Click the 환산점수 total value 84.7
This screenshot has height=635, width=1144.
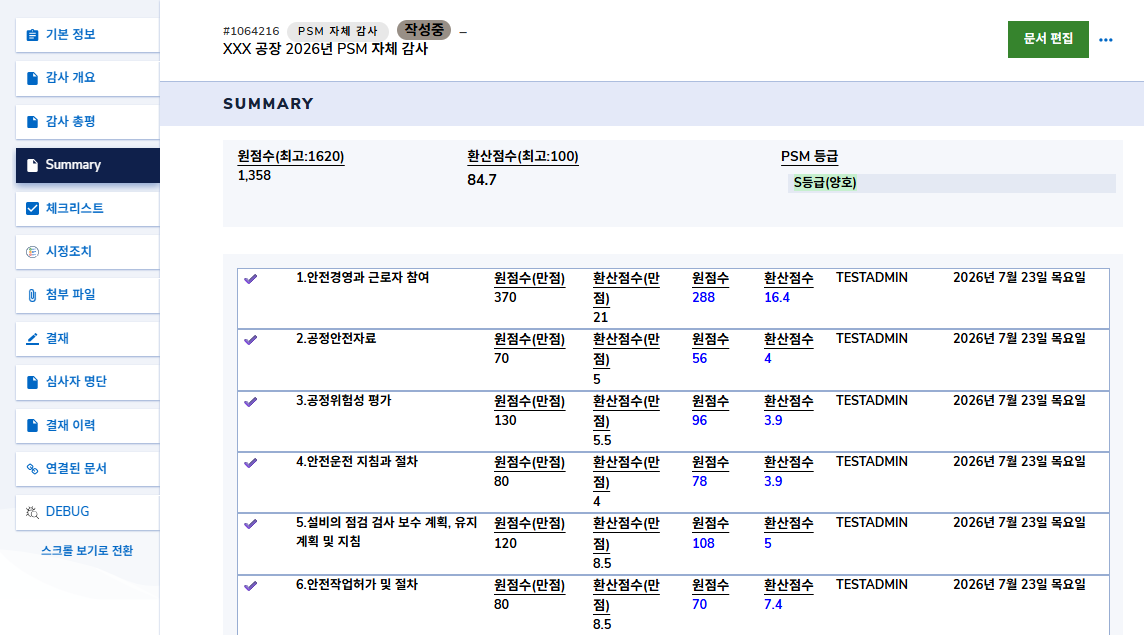tap(482, 180)
